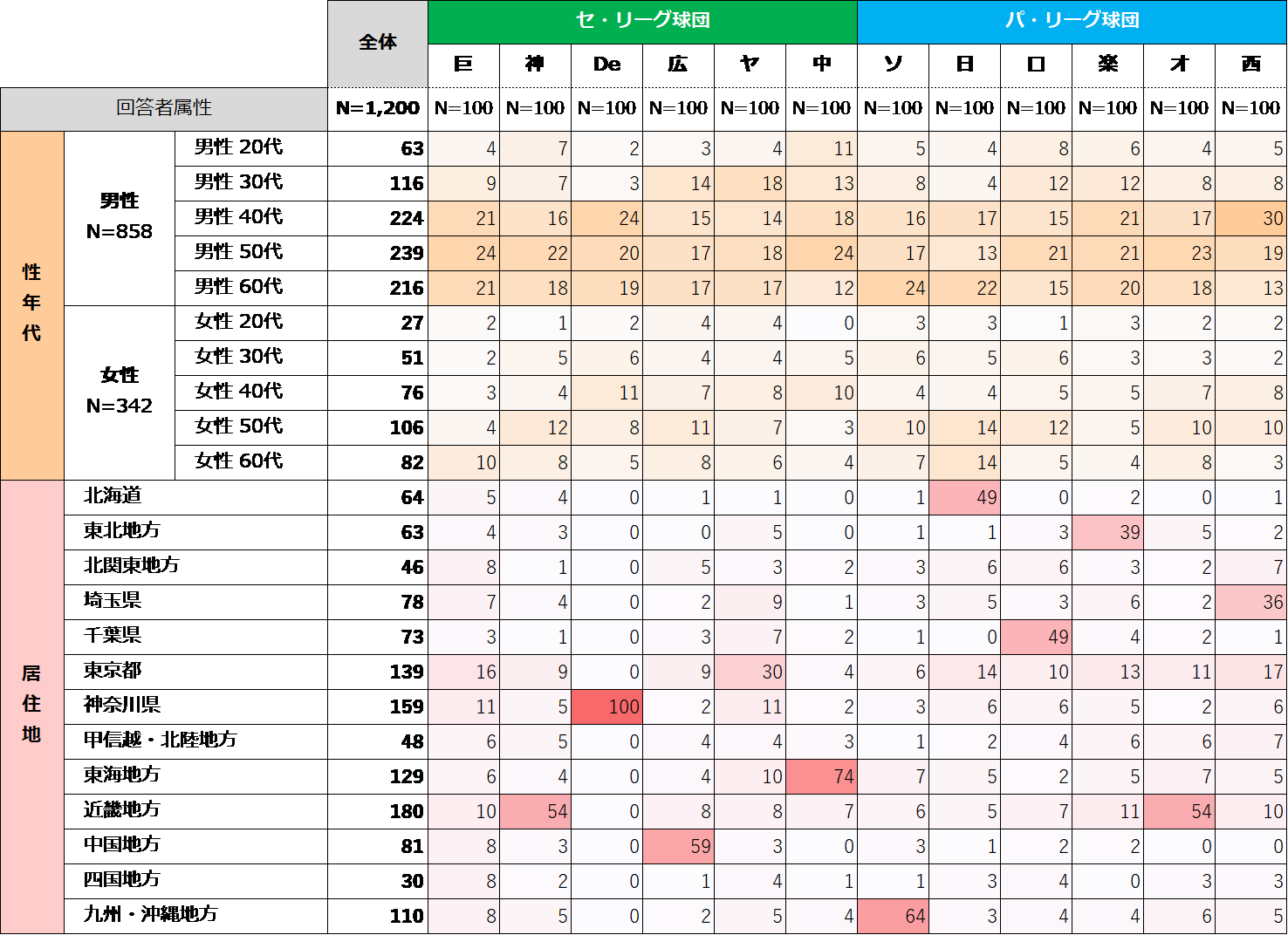
Task: Click the cell showing 39
Action: click(1107, 532)
